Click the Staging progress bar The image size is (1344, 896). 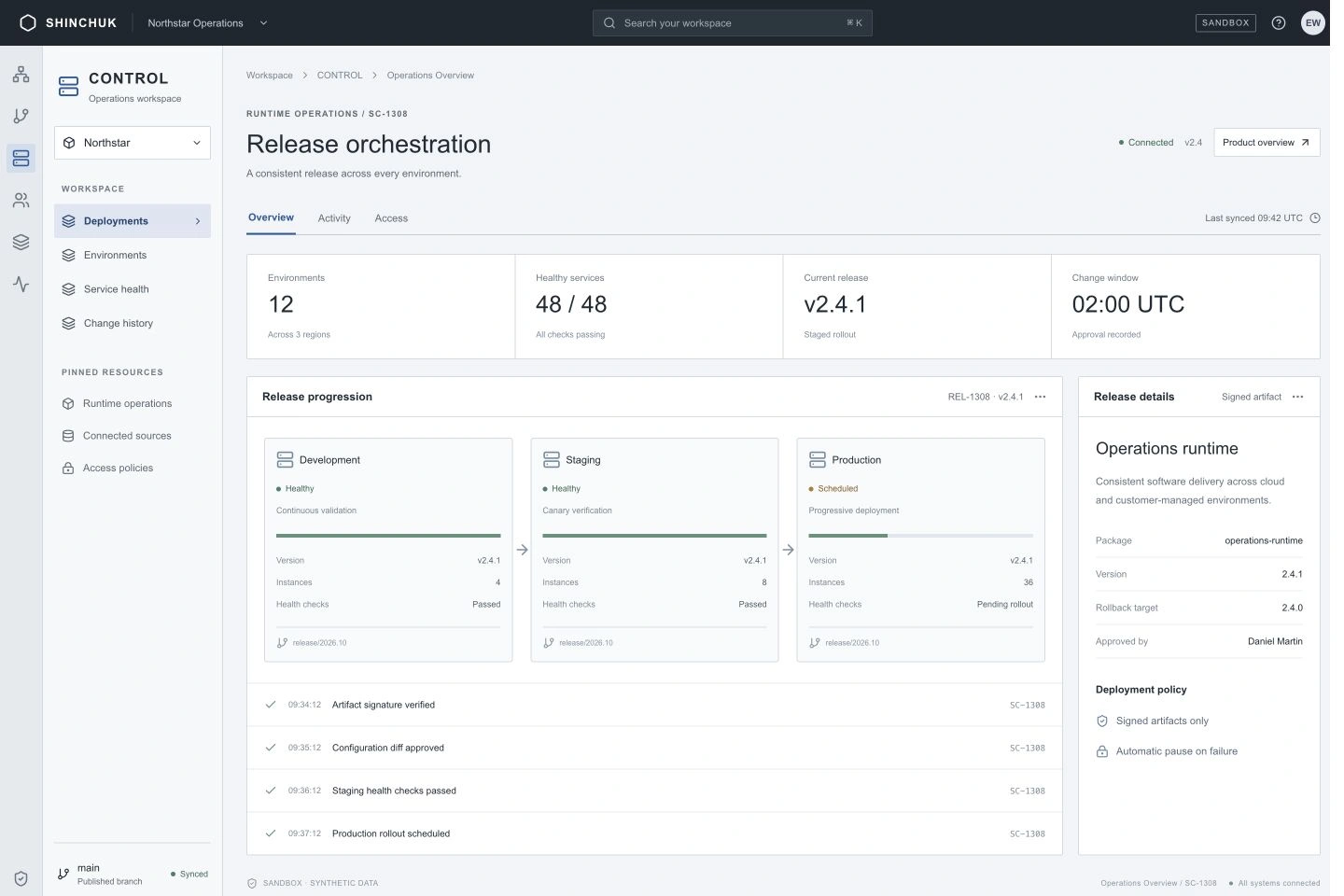654,536
